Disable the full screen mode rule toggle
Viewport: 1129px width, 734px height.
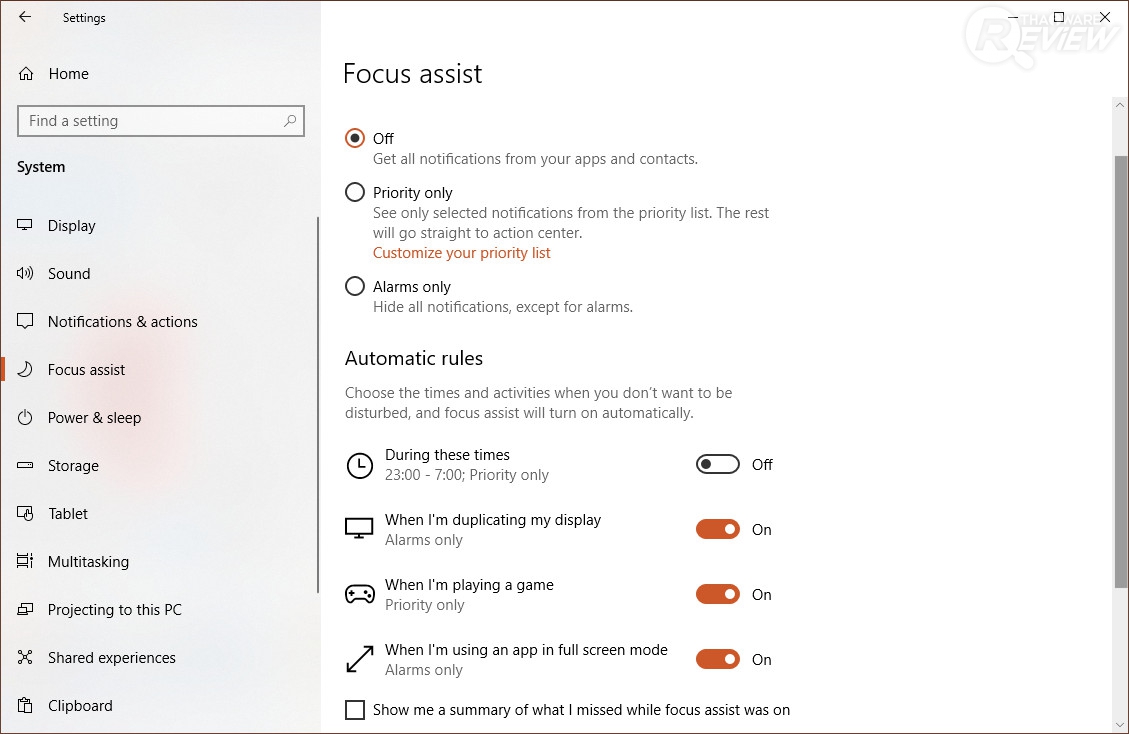pyautogui.click(x=718, y=659)
